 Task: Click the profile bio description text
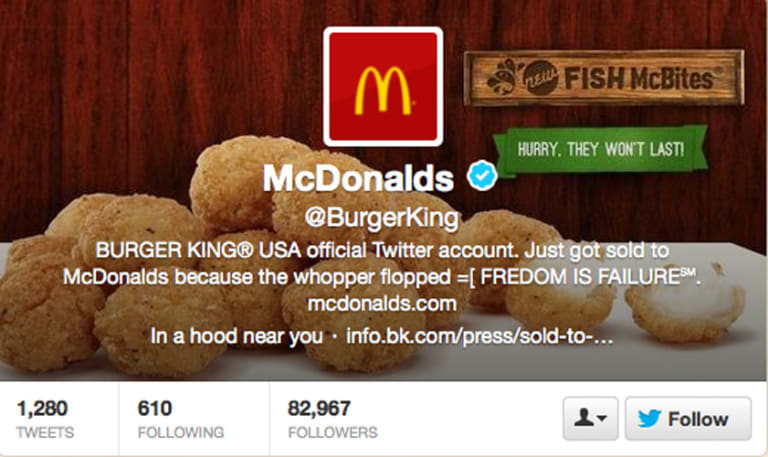382,264
